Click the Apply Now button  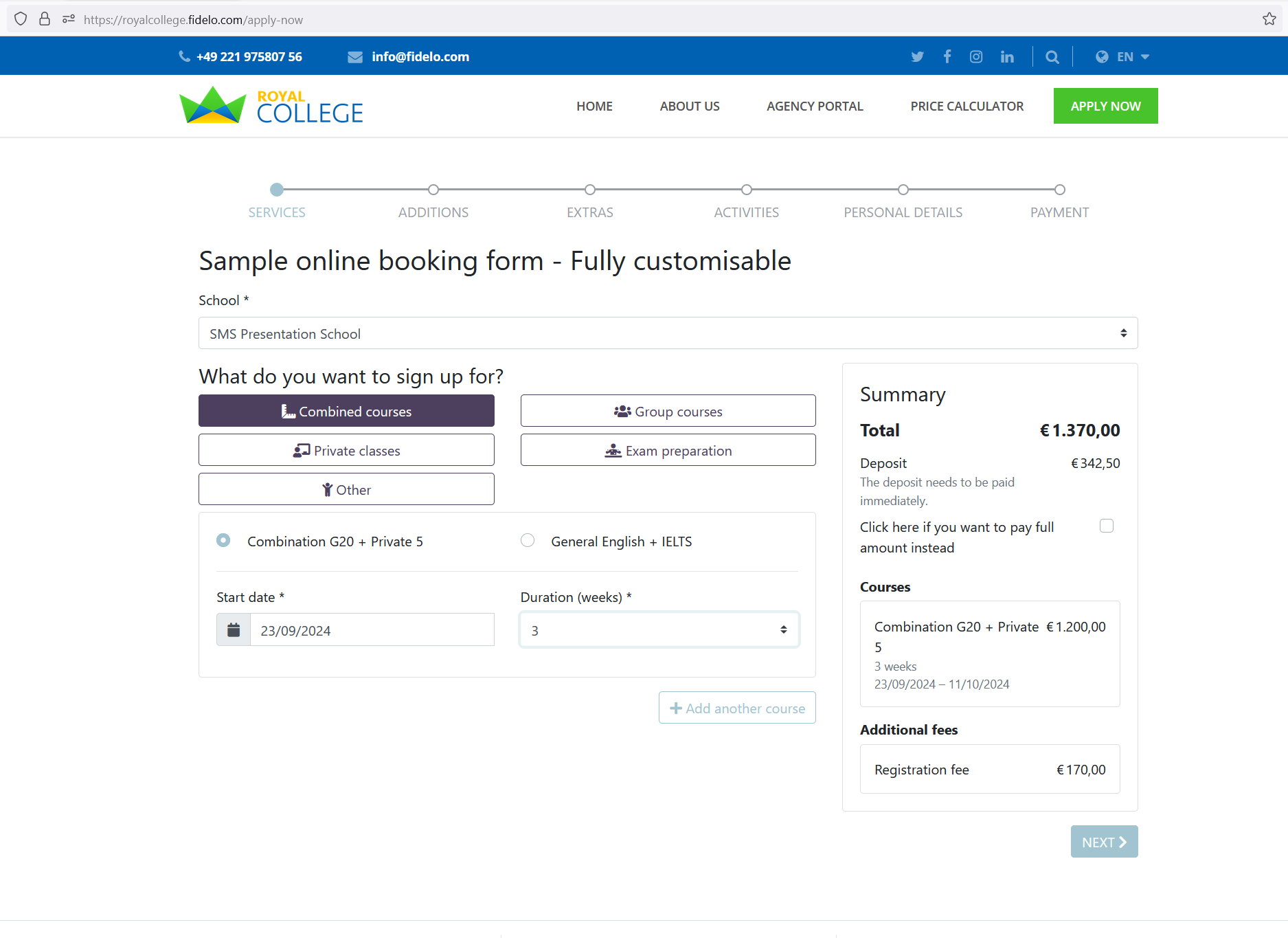pyautogui.click(x=1105, y=107)
